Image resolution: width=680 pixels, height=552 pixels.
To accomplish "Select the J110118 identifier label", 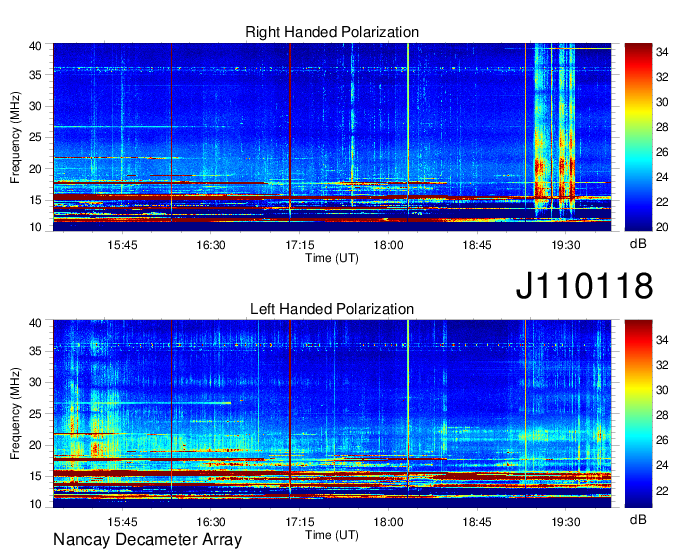I will [584, 285].
